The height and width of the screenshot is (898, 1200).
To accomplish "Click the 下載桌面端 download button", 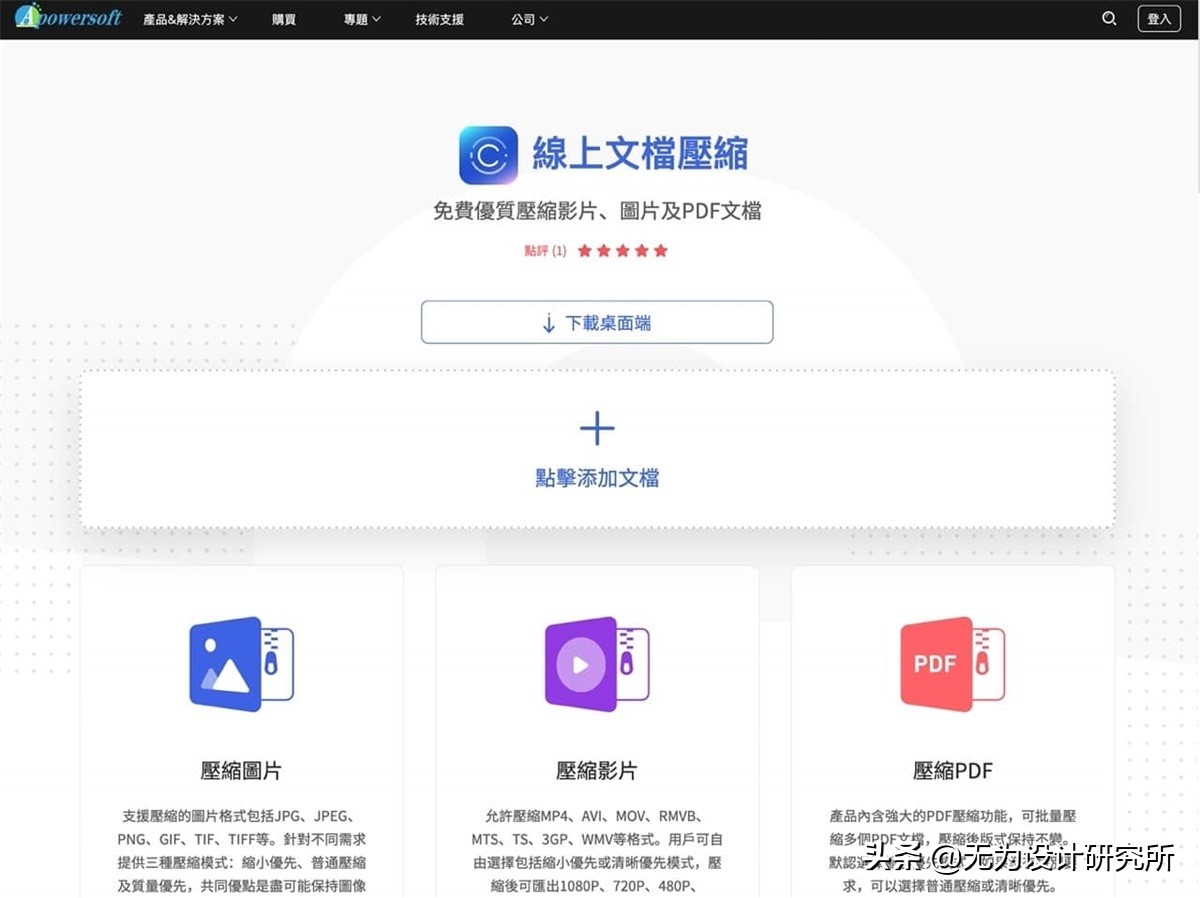I will (x=597, y=322).
